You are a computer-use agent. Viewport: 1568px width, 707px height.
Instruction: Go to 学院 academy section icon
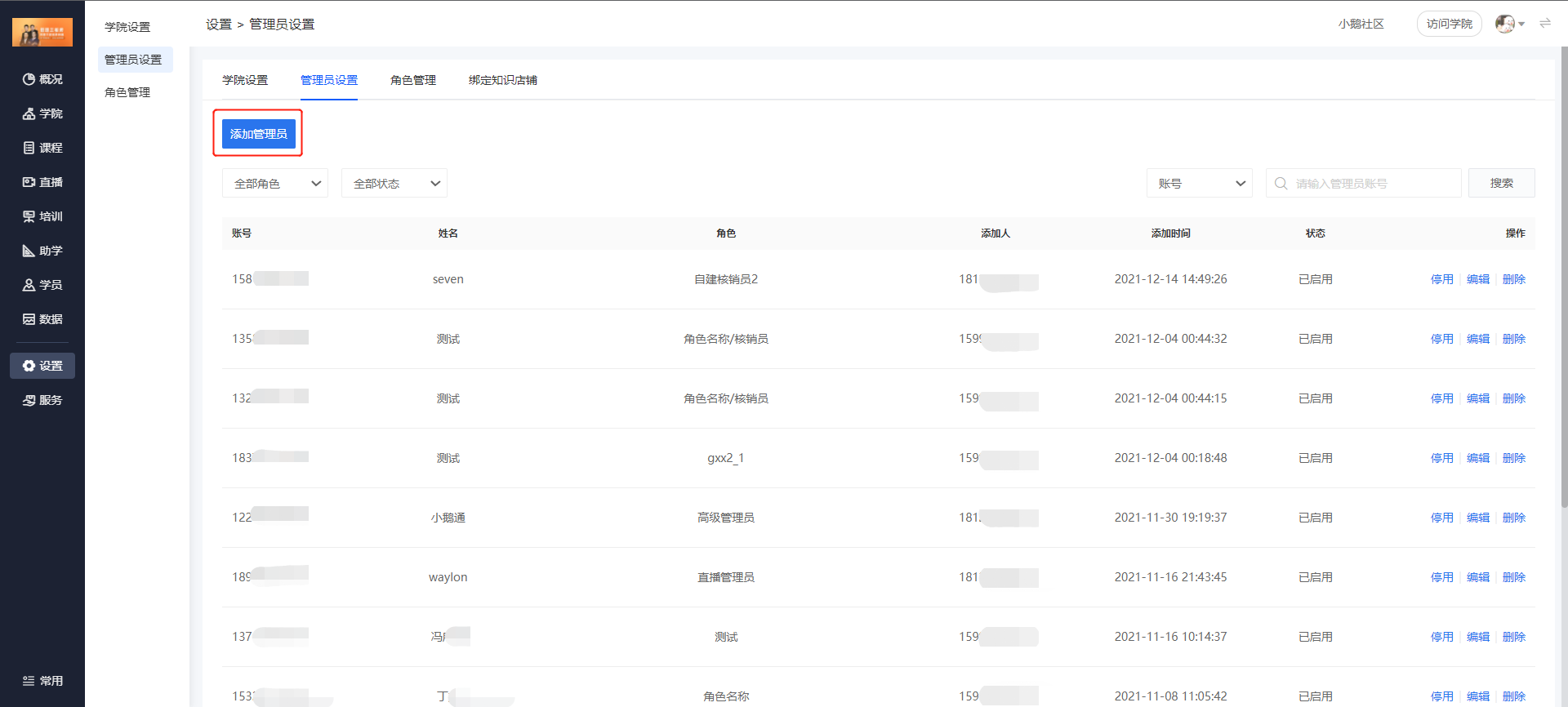pos(29,113)
